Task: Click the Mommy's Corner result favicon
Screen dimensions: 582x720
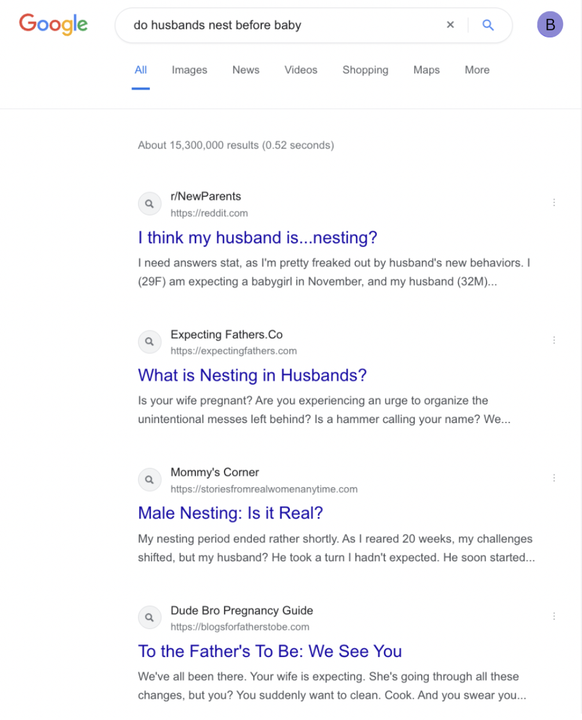Action: 150,480
